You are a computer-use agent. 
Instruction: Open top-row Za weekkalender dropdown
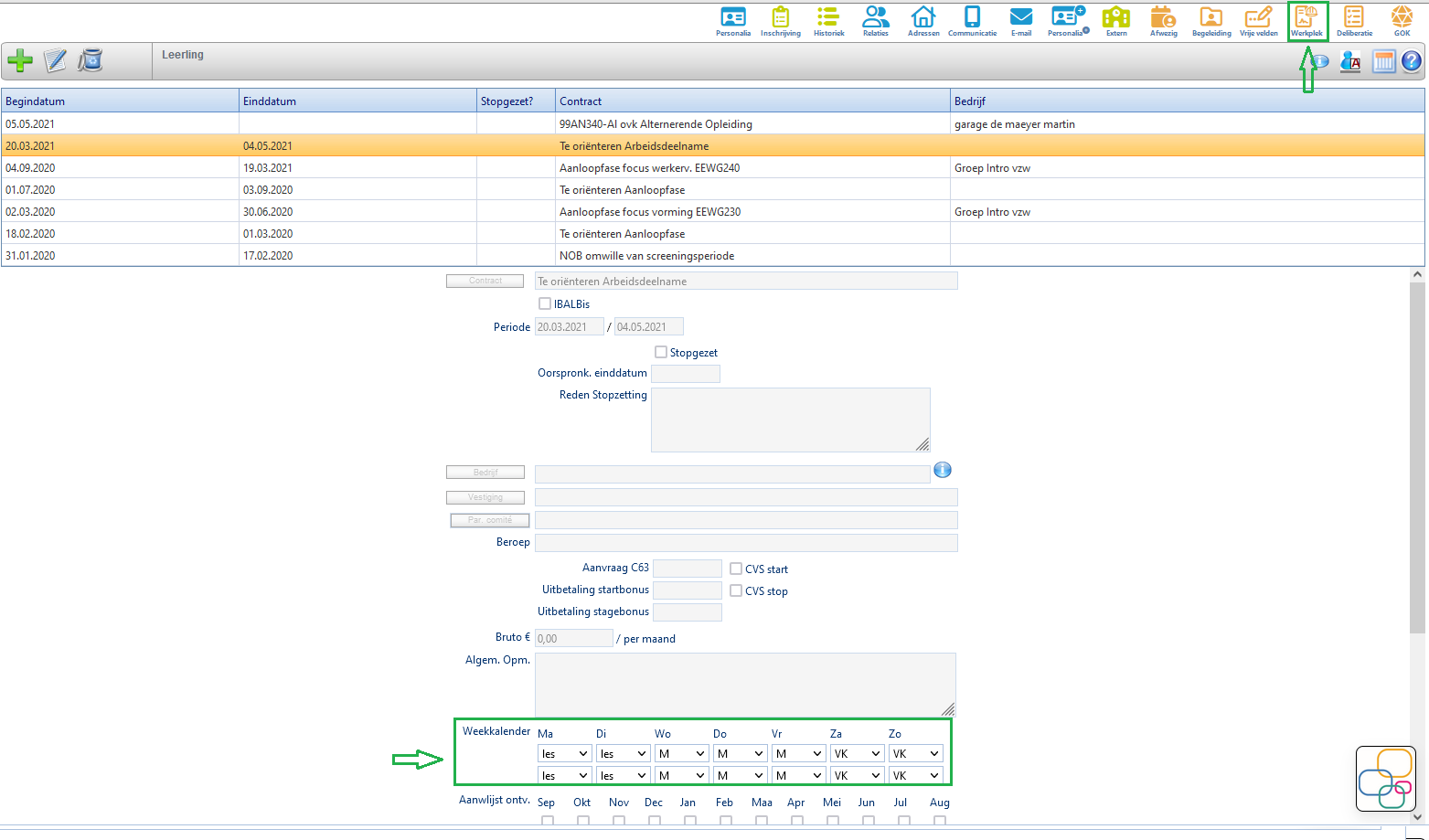[857, 754]
